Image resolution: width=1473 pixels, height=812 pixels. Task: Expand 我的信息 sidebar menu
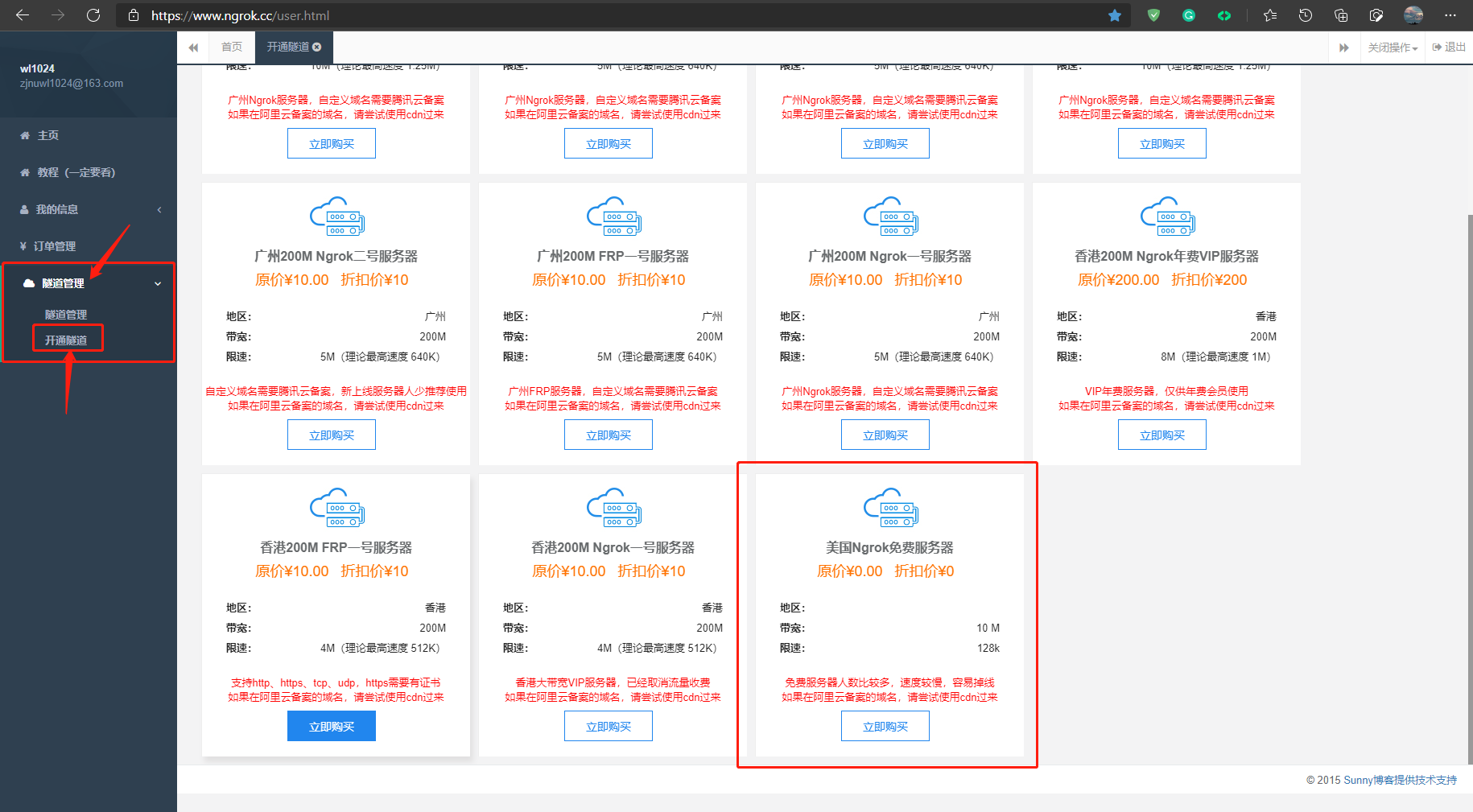point(89,209)
